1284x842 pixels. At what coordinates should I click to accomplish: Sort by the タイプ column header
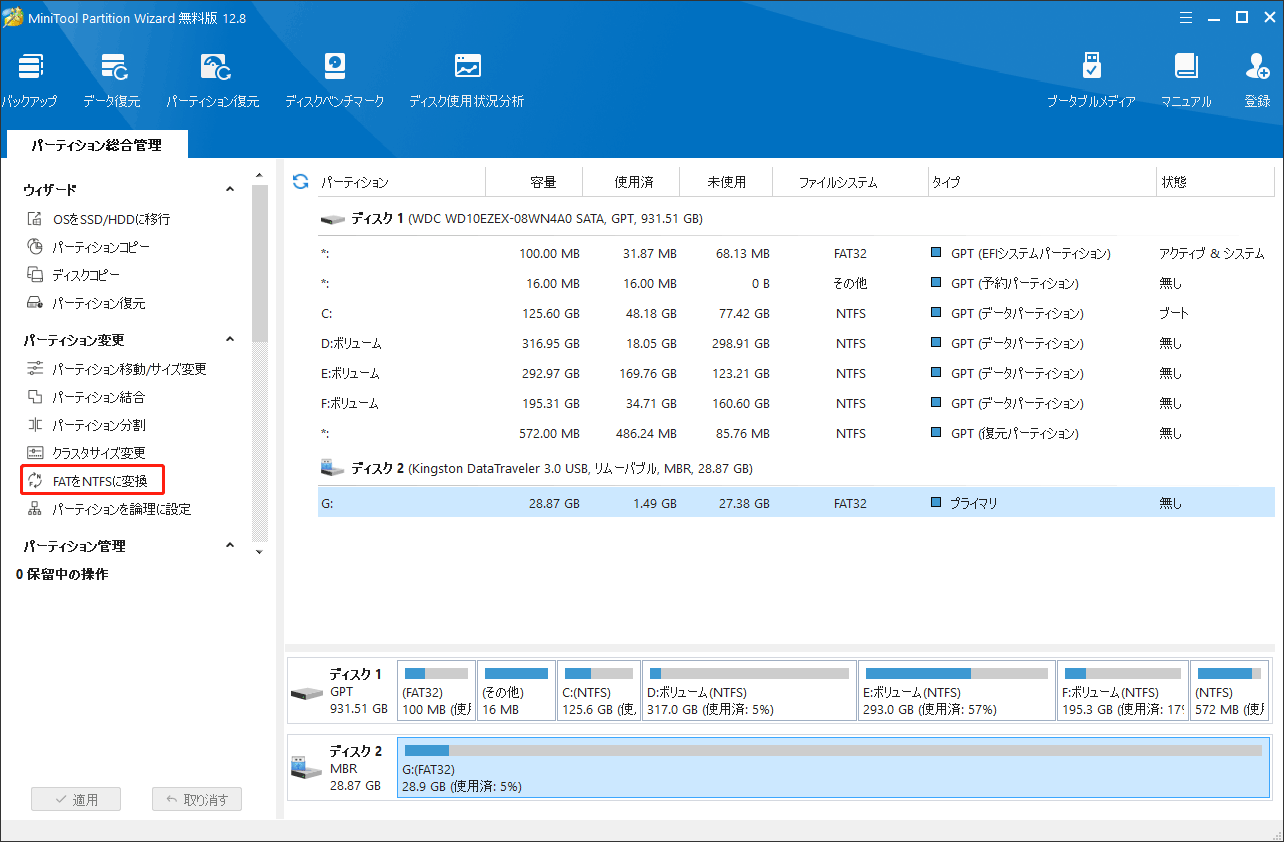pos(1041,182)
